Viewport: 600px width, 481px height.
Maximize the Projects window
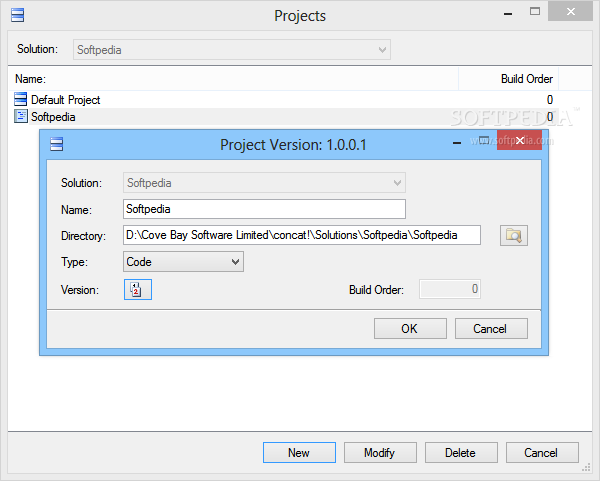pyautogui.click(x=535, y=12)
